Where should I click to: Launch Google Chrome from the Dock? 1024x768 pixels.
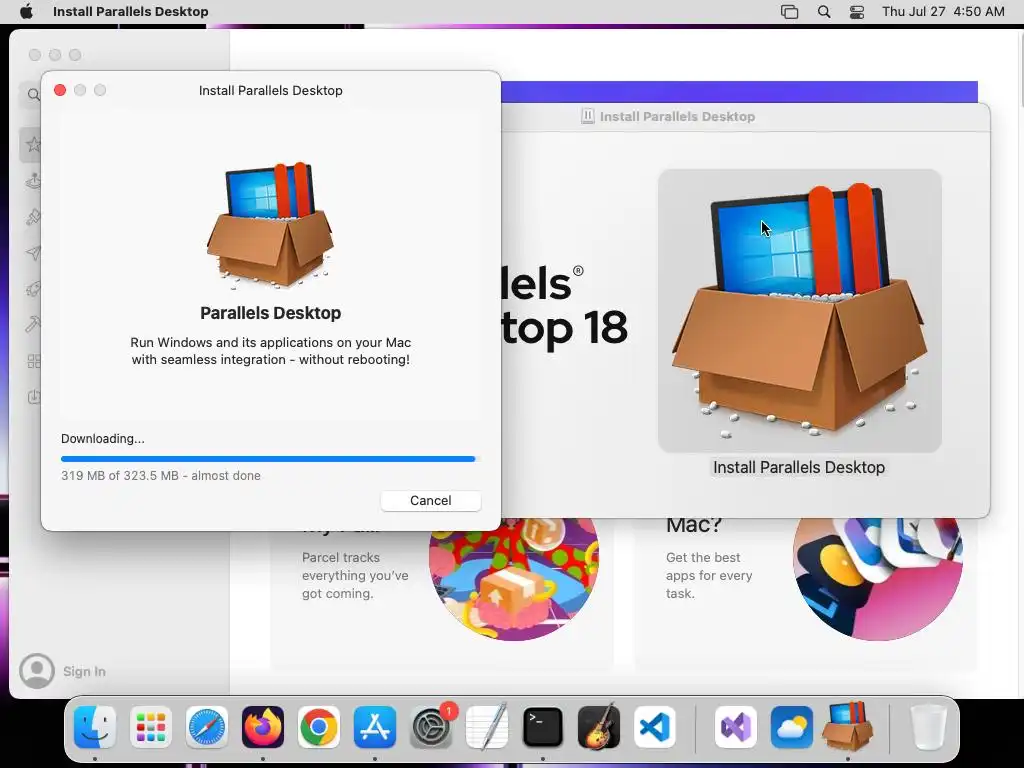coord(319,727)
